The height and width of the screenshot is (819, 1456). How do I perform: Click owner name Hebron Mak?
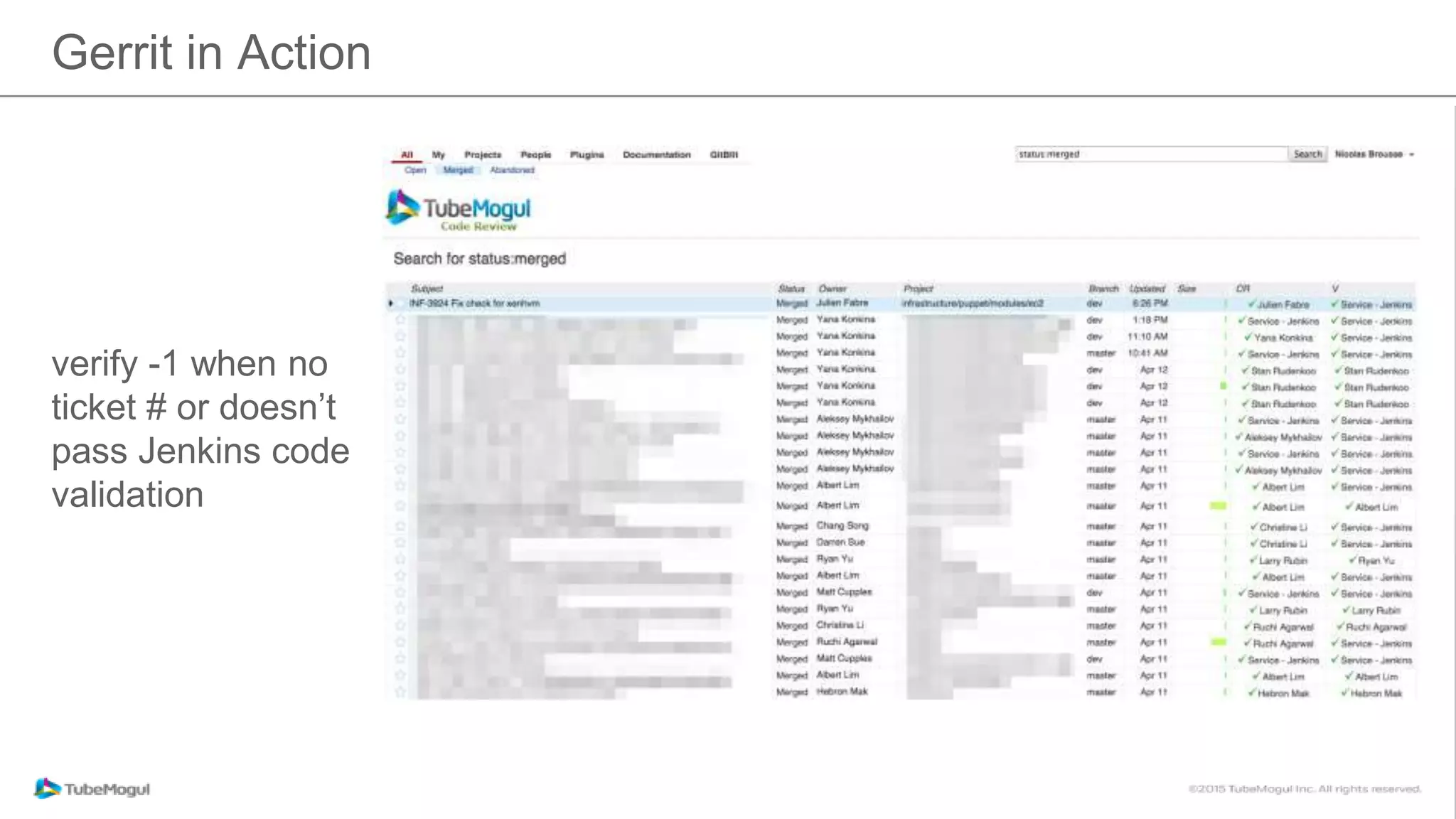pyautogui.click(x=842, y=691)
